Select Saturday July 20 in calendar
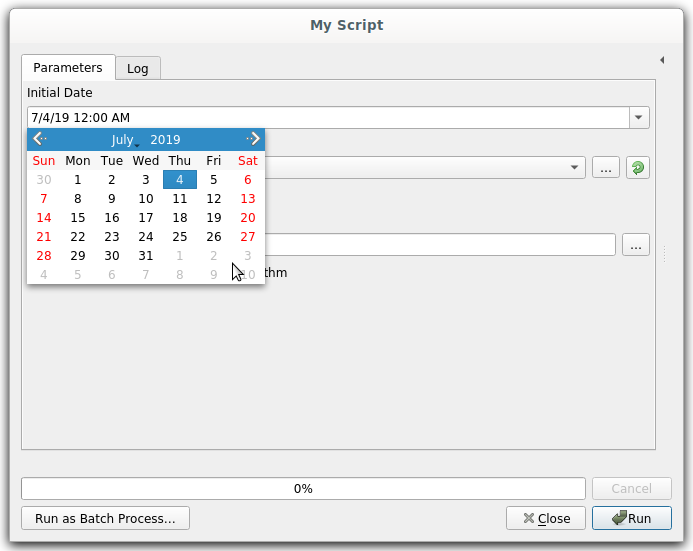This screenshot has width=693, height=551. [248, 217]
